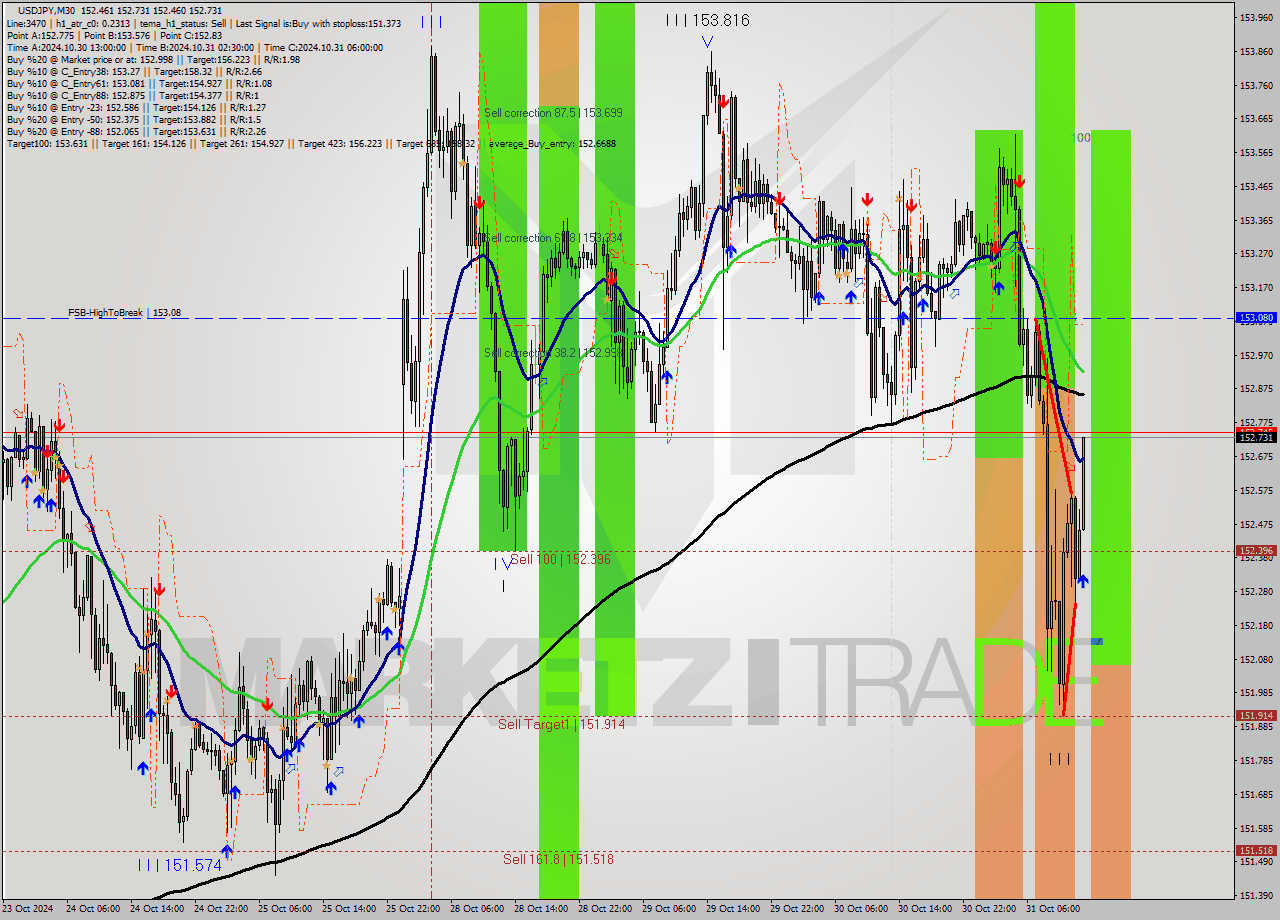Screen dimensions: 1280x920
Task: Click the '| | | 153.816' high label
Action: [x=708, y=20]
